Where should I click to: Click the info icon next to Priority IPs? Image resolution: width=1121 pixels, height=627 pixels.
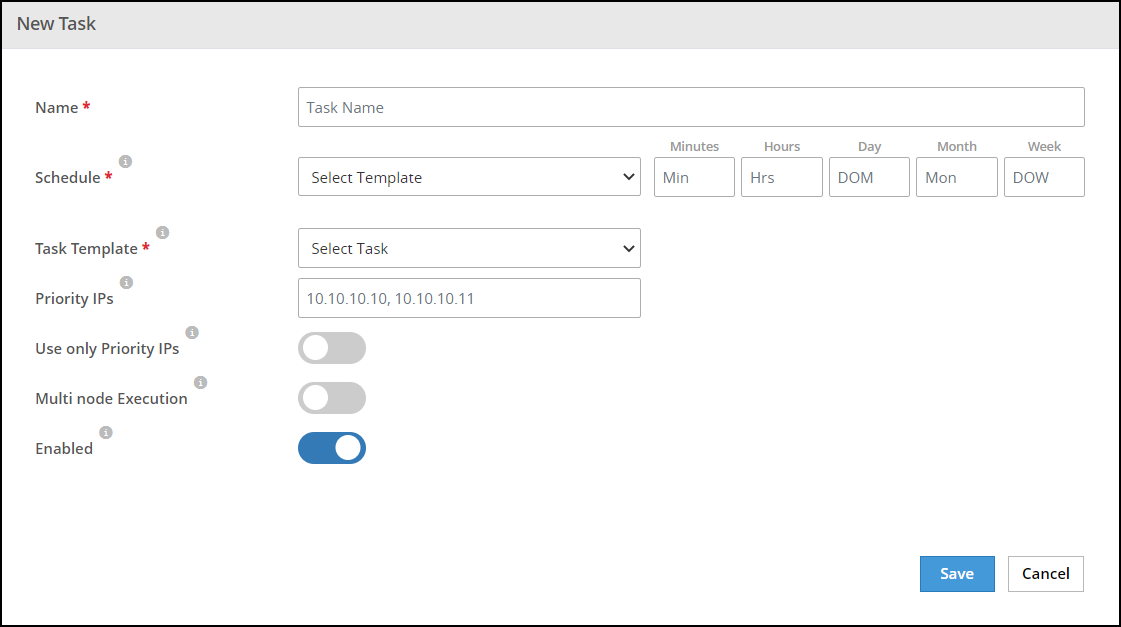(126, 283)
